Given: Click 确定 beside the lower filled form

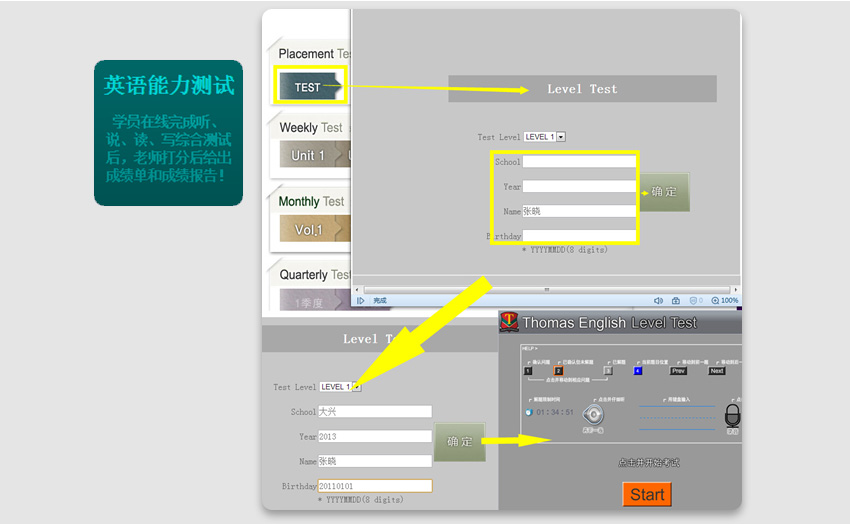Looking at the screenshot, I should point(459,442).
